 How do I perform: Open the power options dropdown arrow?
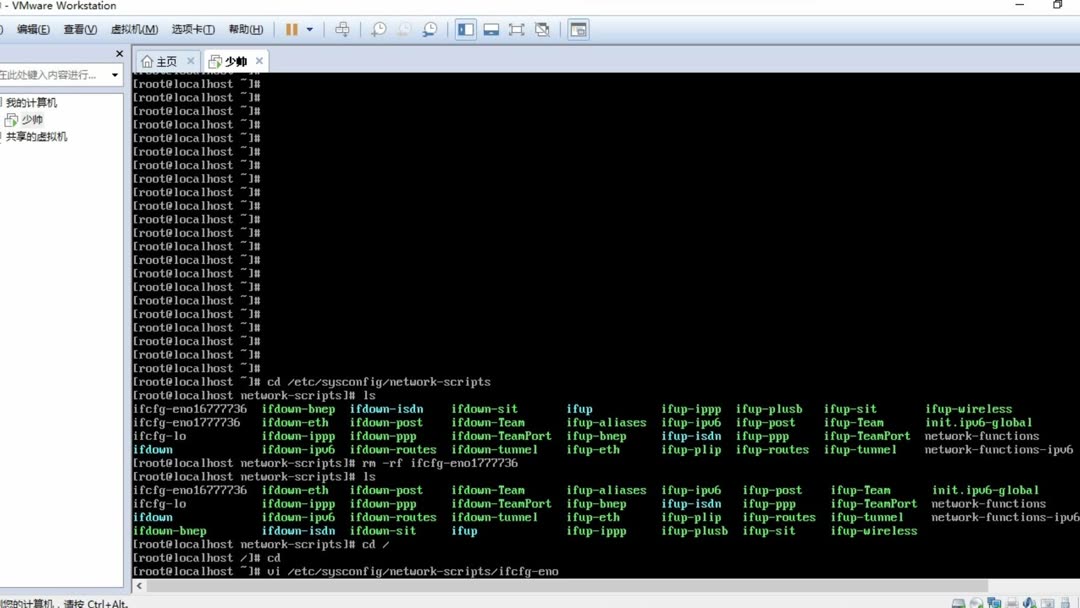tap(309, 29)
